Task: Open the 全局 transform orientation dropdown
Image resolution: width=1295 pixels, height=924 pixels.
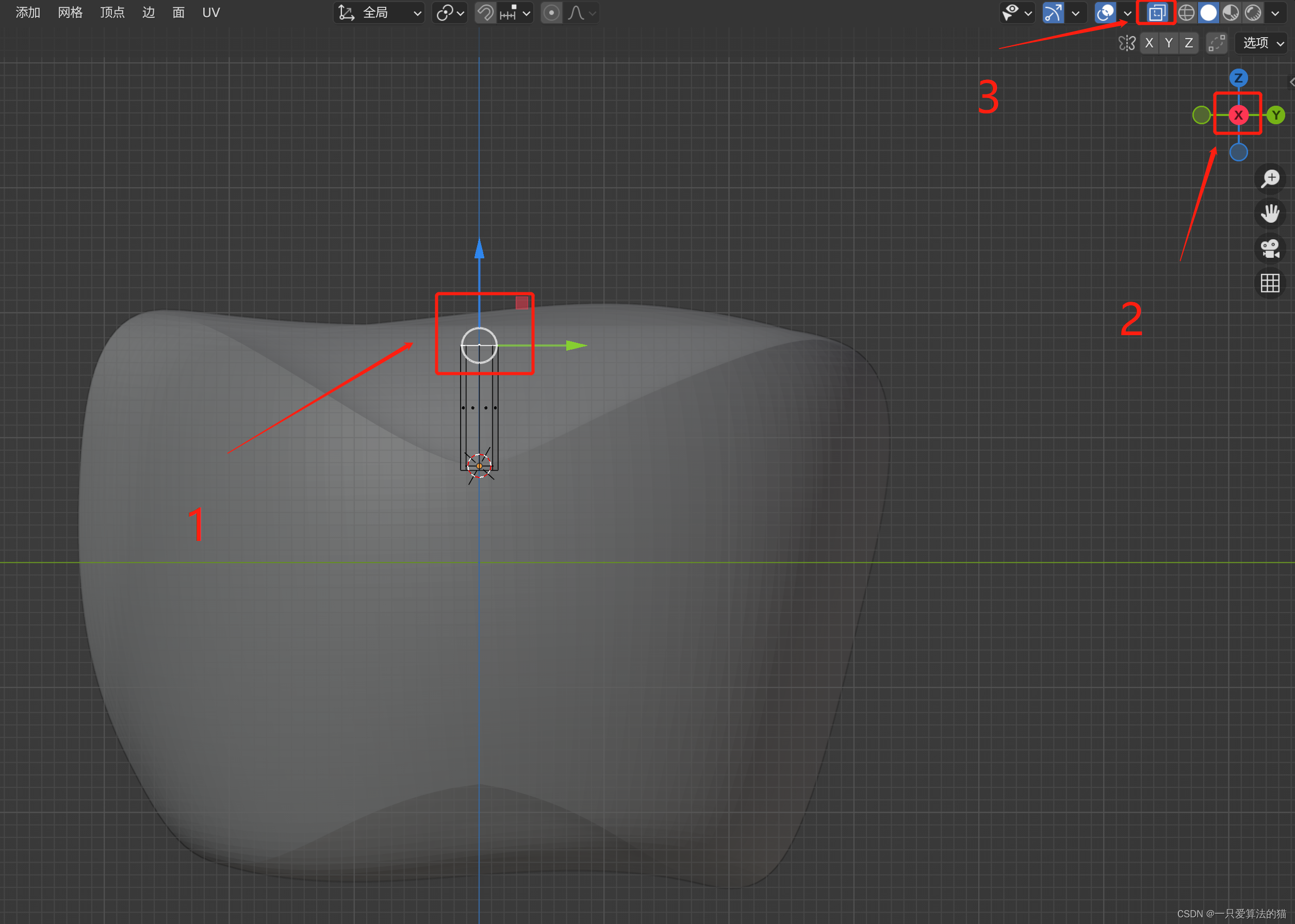Action: tap(380, 12)
